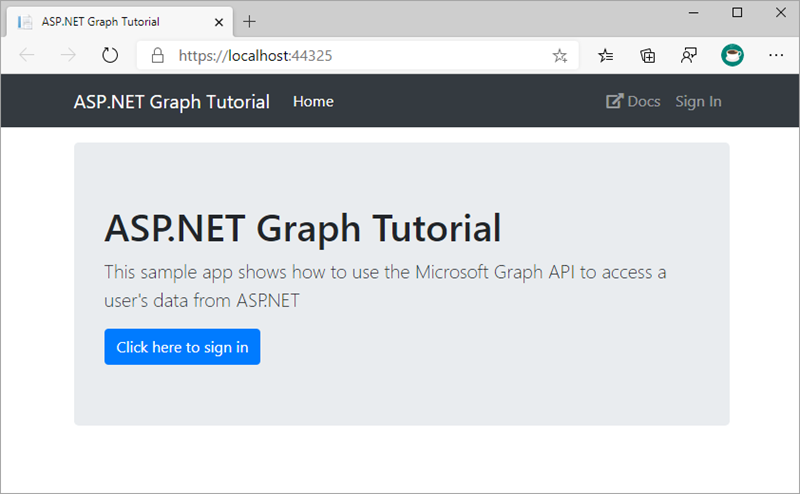This screenshot has height=494, width=800.
Task: Close the ASP.NET Graph Tutorial tab
Action: pyautogui.click(x=219, y=22)
